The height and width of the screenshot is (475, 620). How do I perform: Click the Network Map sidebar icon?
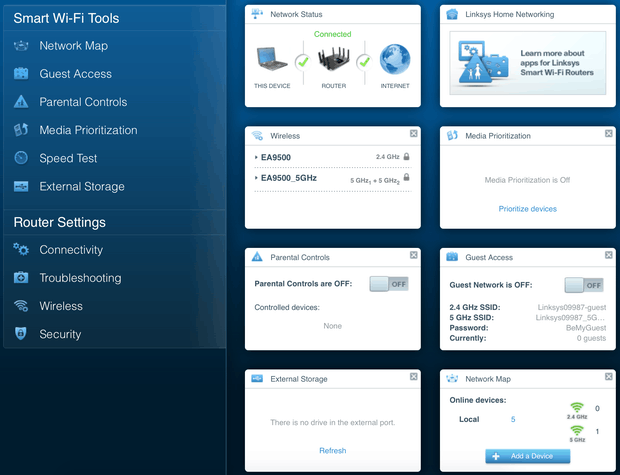click(x=21, y=46)
